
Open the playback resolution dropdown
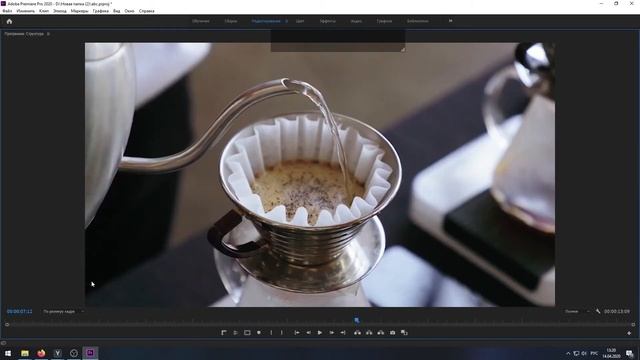click(x=577, y=311)
